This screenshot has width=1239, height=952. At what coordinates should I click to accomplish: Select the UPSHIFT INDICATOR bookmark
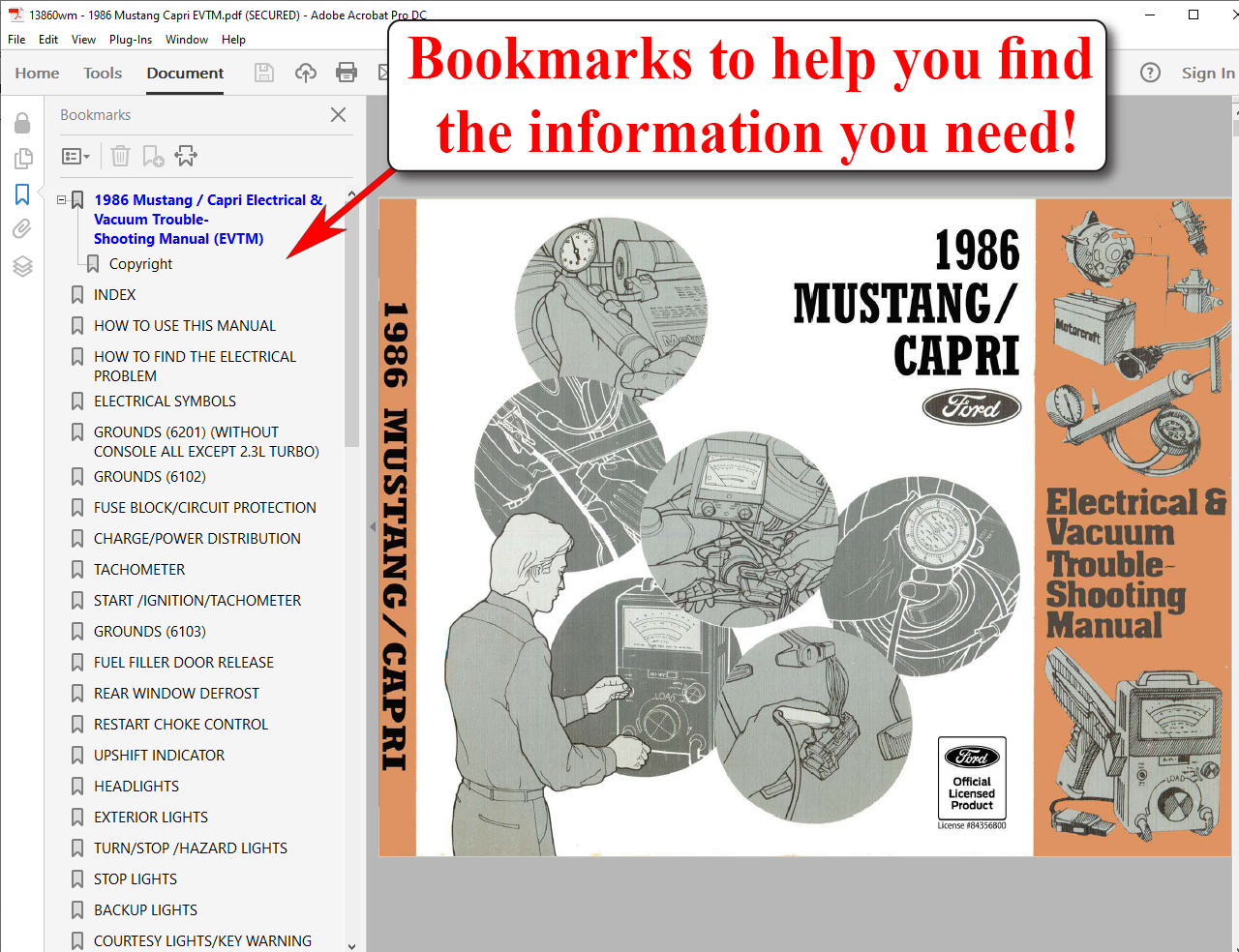pos(159,756)
